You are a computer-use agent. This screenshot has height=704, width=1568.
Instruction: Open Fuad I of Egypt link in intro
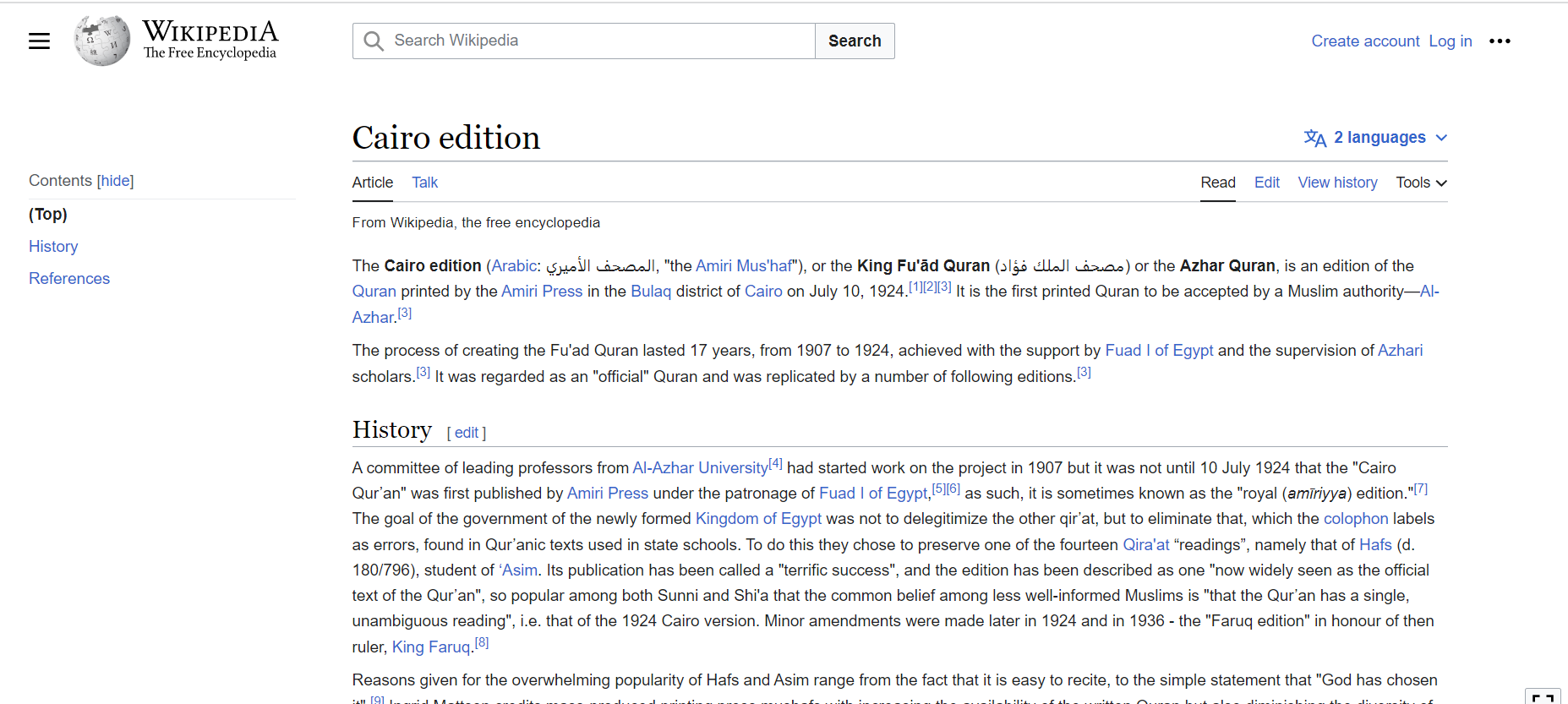1159,351
